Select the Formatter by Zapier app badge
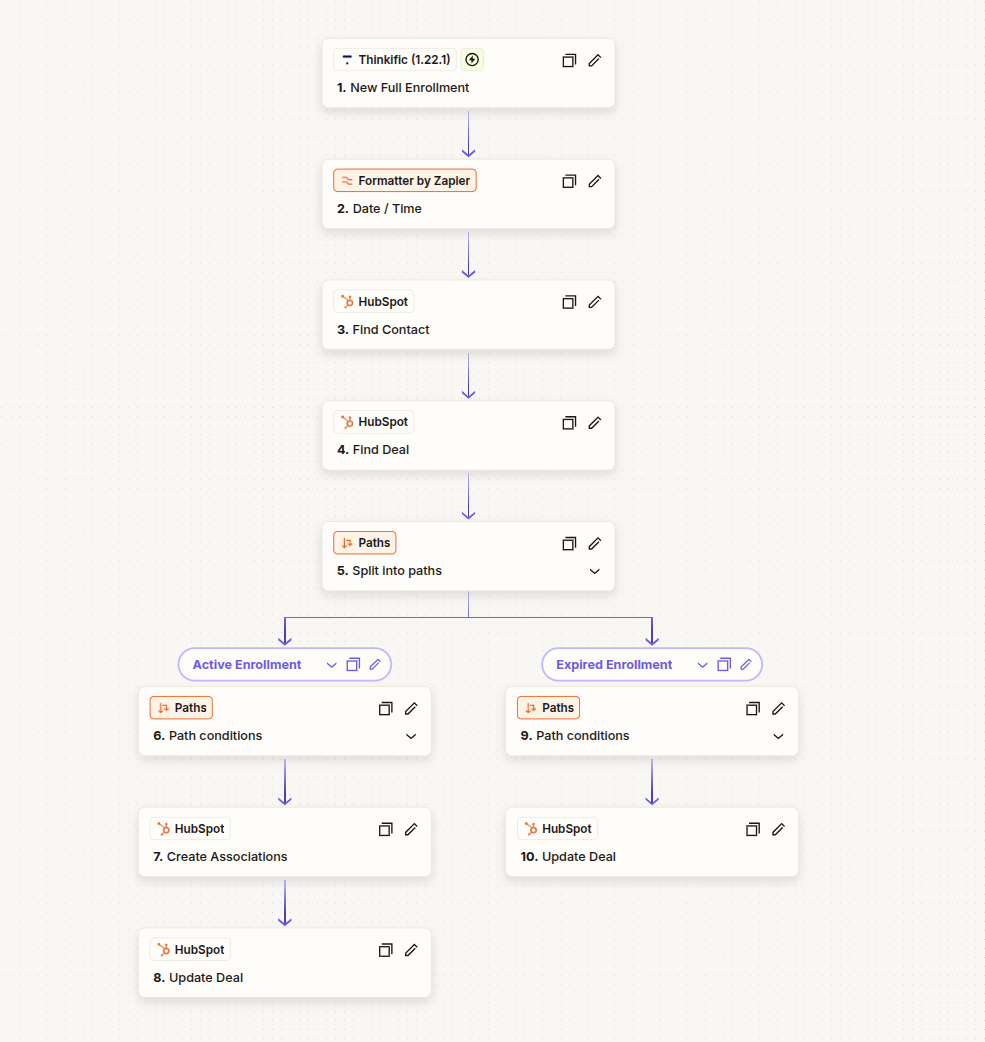Viewport: 985px width, 1042px height. (x=405, y=181)
